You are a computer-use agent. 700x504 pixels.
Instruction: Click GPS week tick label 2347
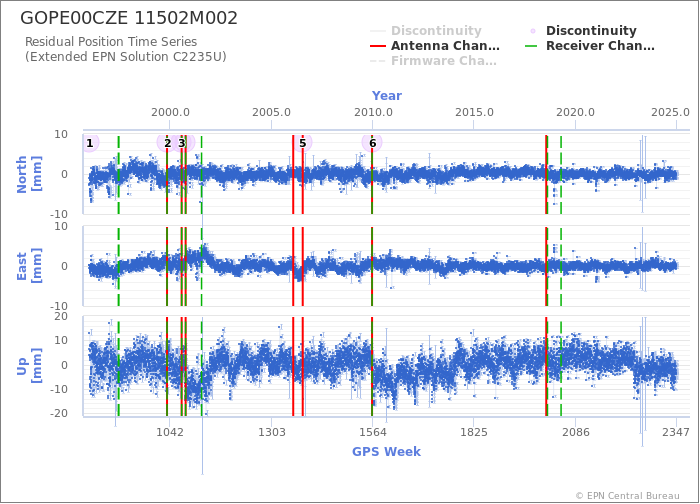[676, 432]
